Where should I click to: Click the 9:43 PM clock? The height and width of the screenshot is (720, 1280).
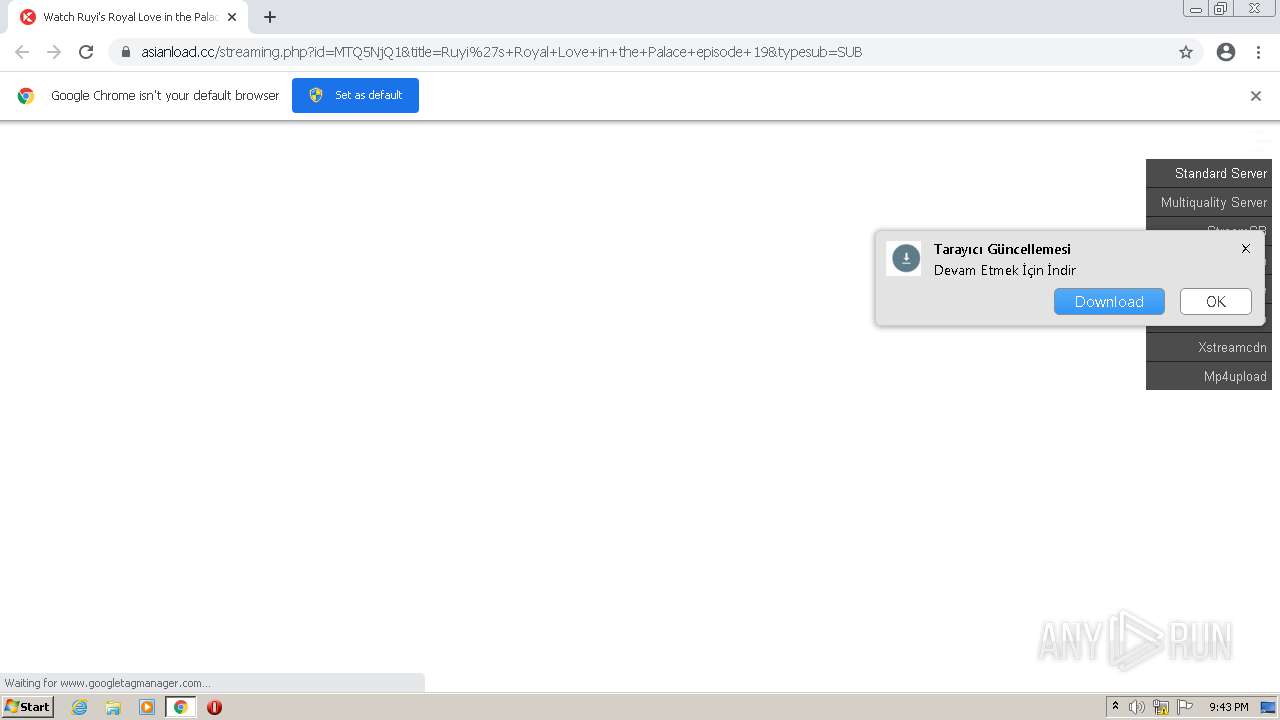(1228, 707)
